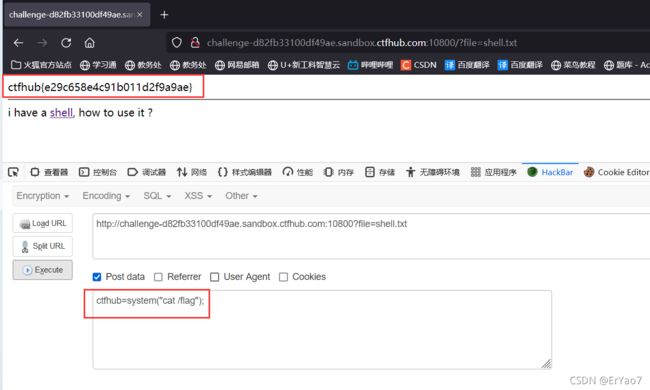This screenshot has height=390, width=650.
Task: Select the HackBar devtools tab
Action: pyautogui.click(x=550, y=172)
